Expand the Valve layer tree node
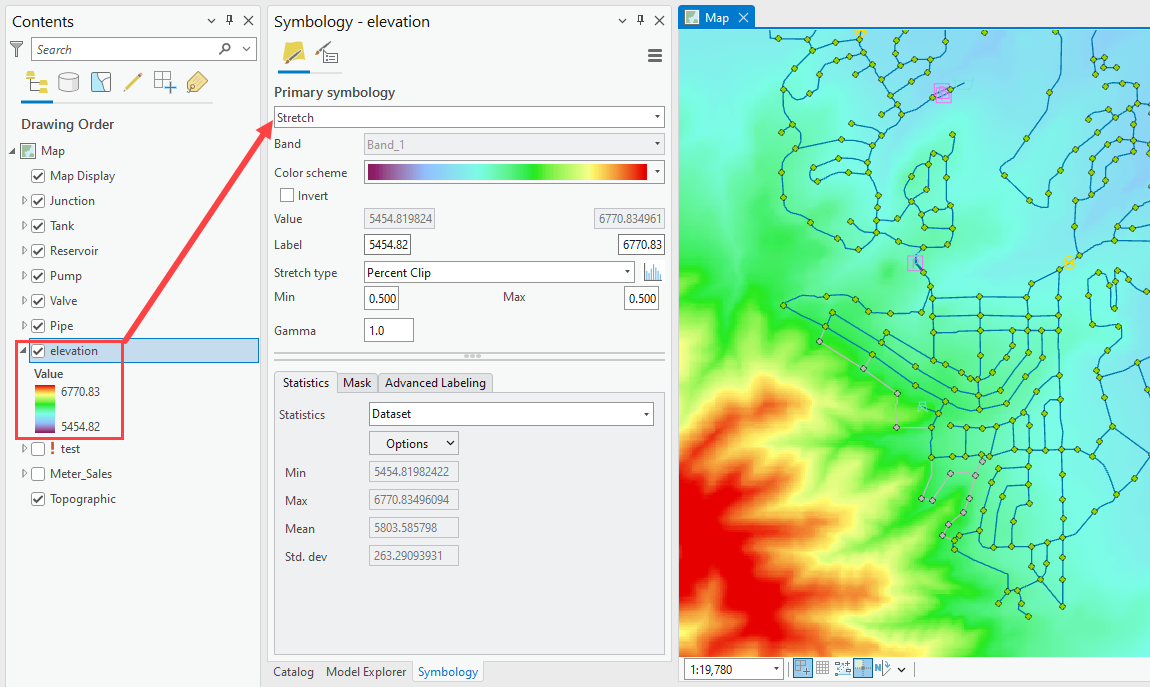This screenshot has height=687, width=1150. tap(24, 301)
